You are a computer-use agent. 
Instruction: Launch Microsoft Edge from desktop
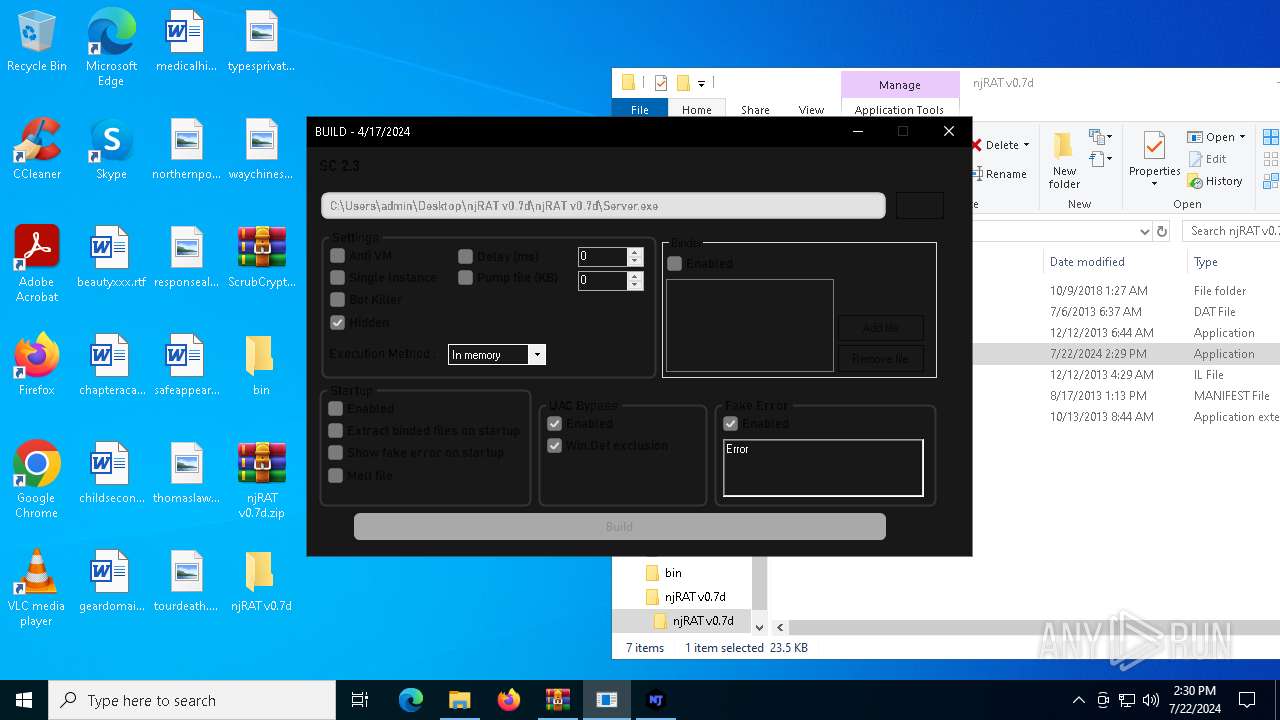(111, 49)
